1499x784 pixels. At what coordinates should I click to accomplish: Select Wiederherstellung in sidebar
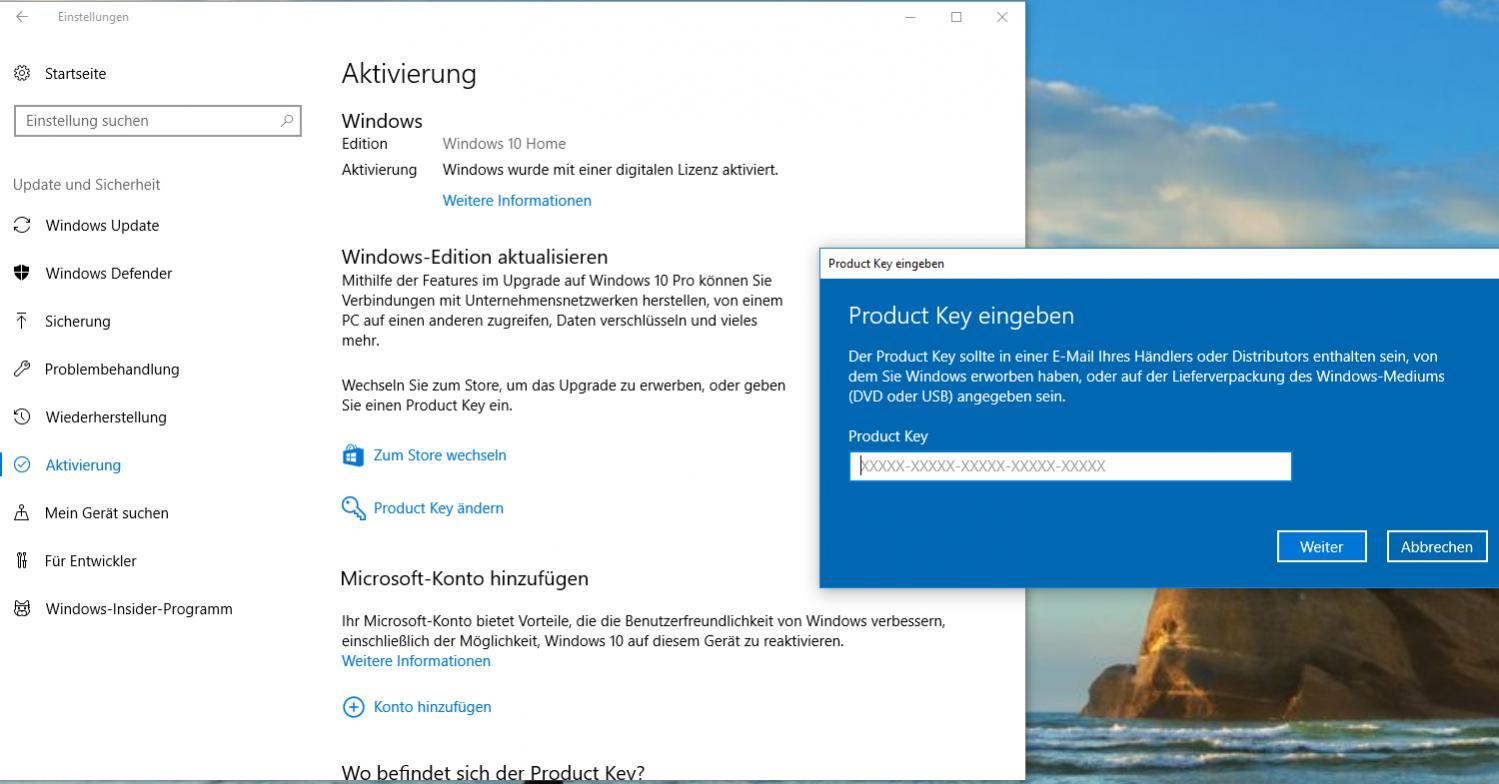[x=106, y=417]
